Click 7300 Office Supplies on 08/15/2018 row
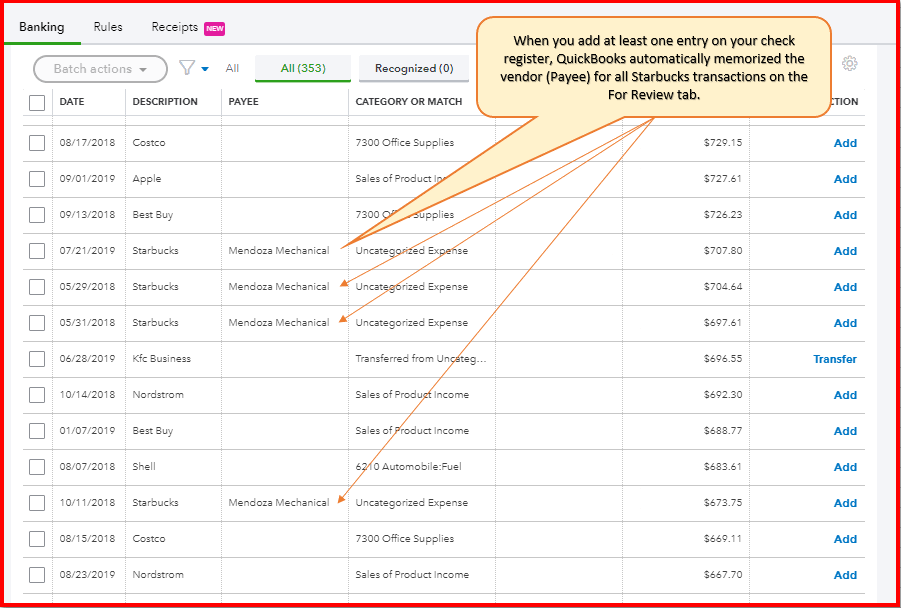This screenshot has width=901, height=608. pyautogui.click(x=405, y=538)
